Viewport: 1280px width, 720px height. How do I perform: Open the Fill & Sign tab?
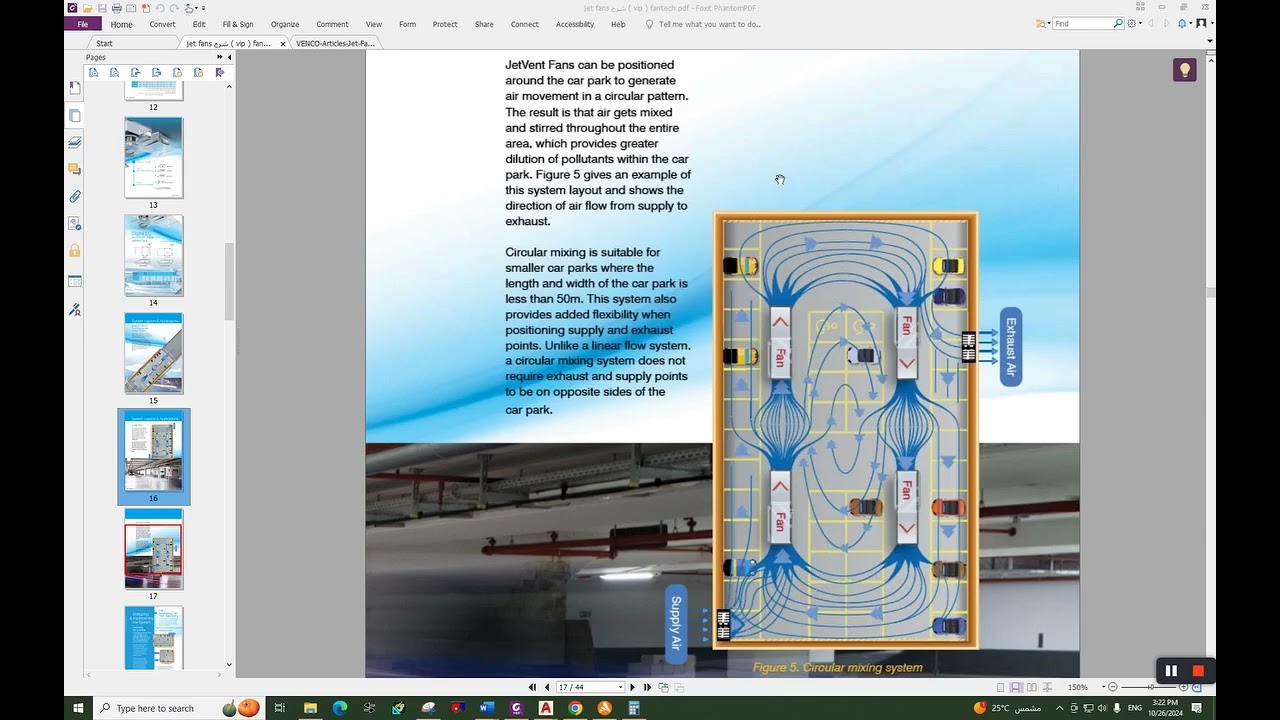pos(238,24)
